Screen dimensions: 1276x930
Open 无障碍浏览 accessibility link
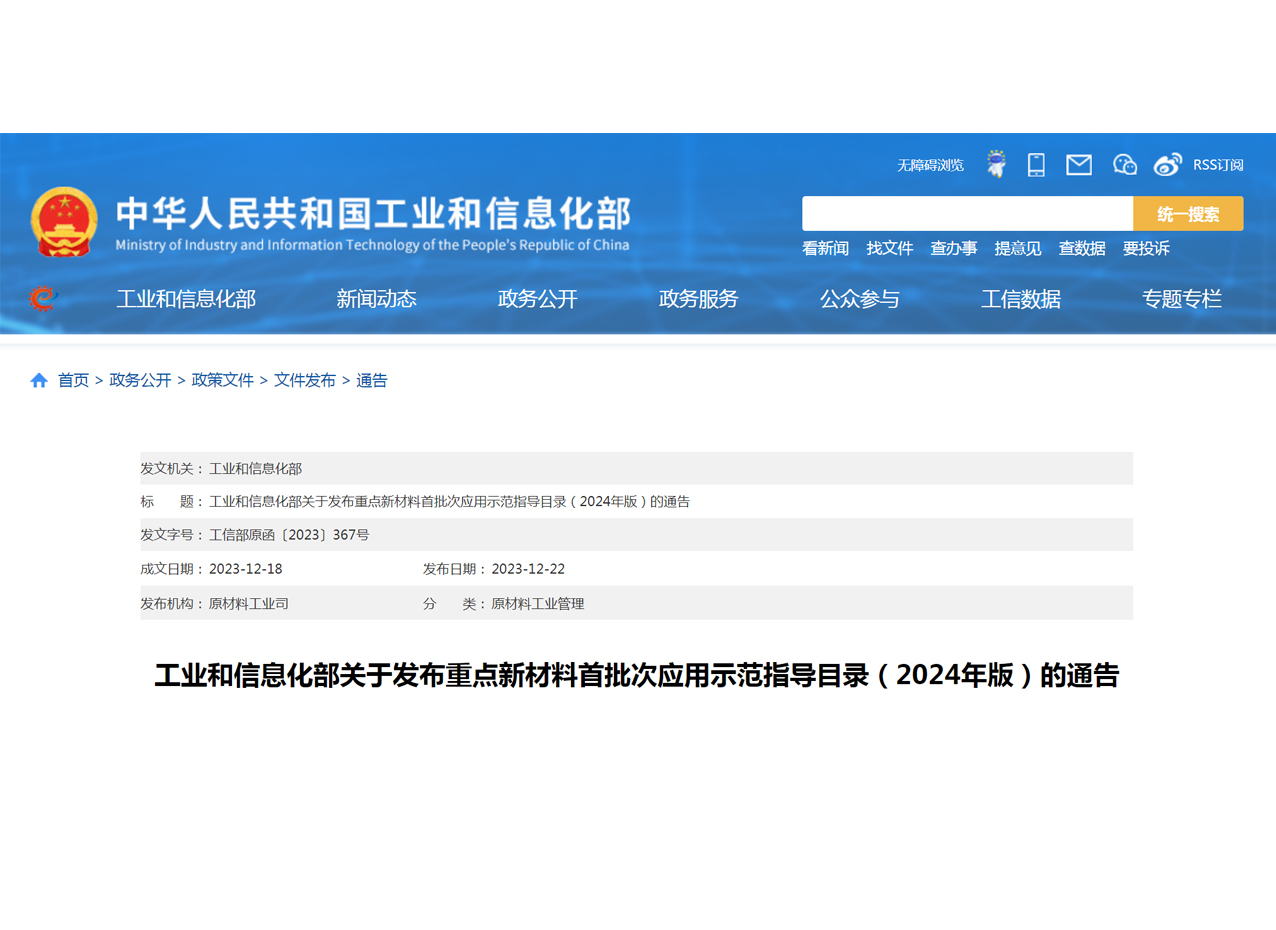(930, 165)
